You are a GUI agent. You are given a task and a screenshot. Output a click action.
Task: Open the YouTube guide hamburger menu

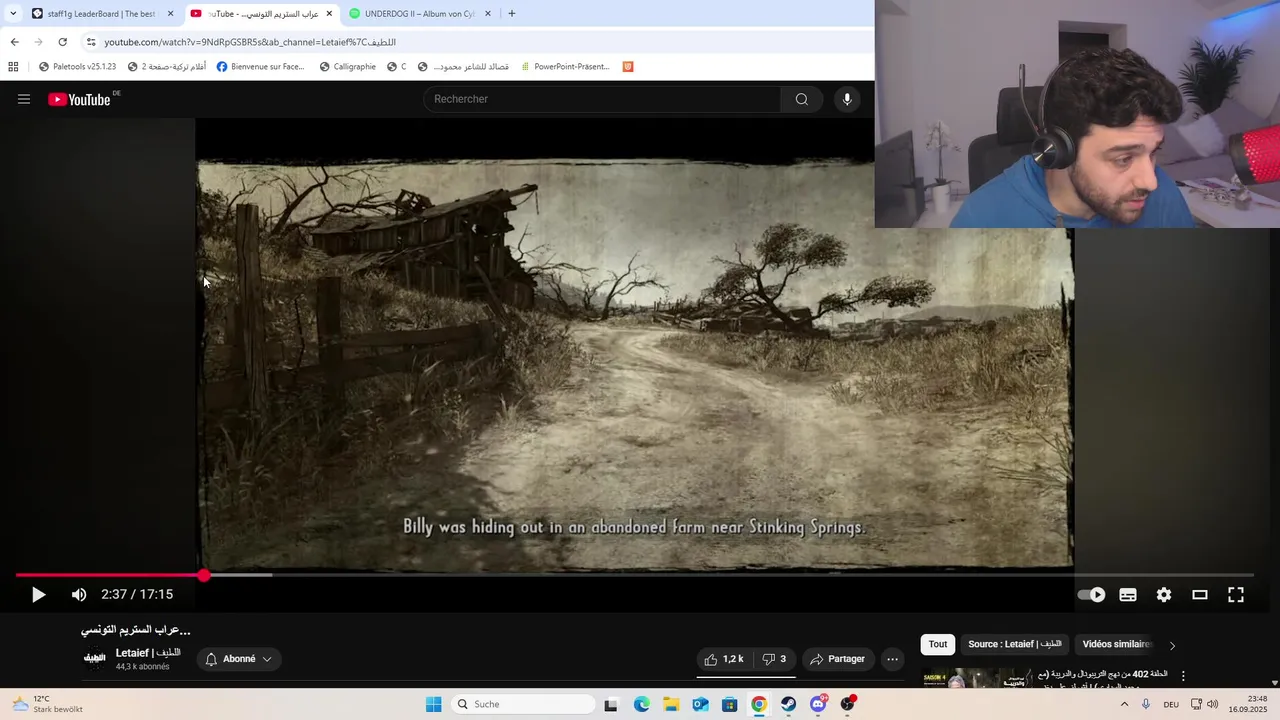[24, 99]
